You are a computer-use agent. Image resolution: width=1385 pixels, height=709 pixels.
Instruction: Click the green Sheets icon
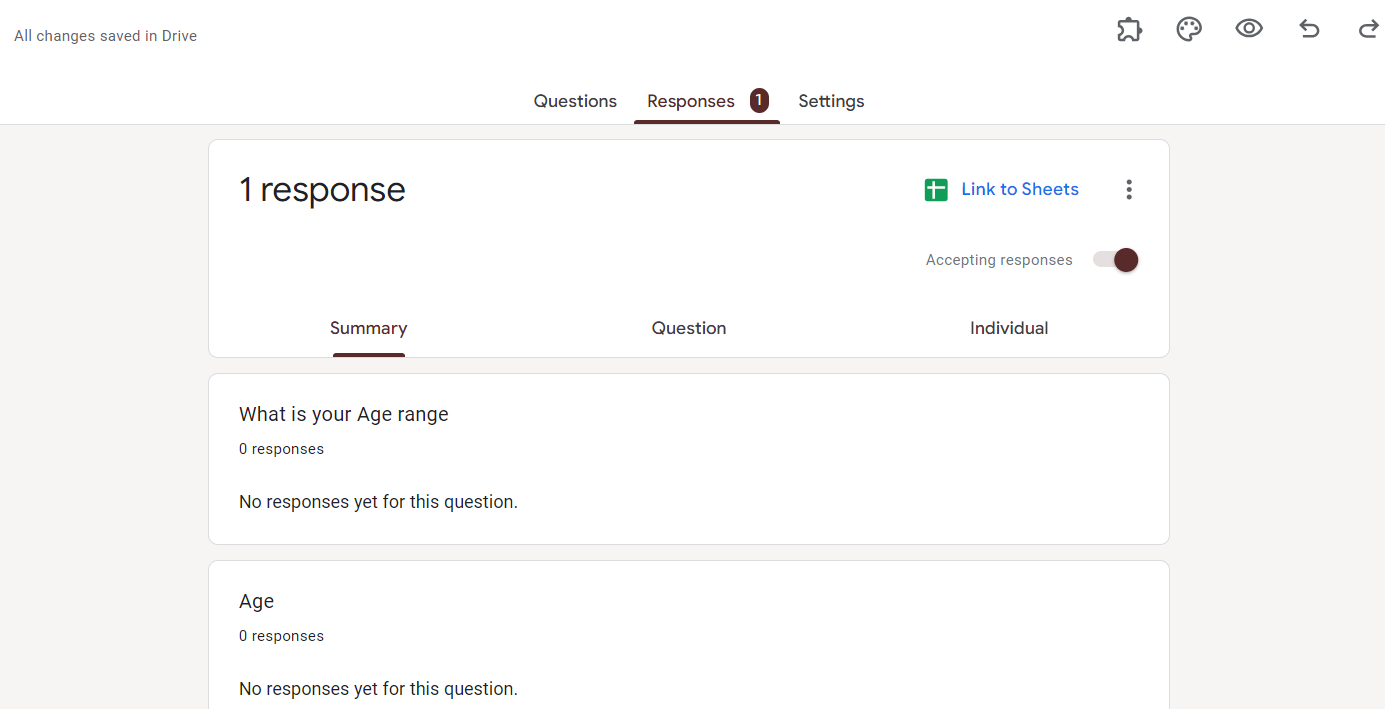click(936, 190)
